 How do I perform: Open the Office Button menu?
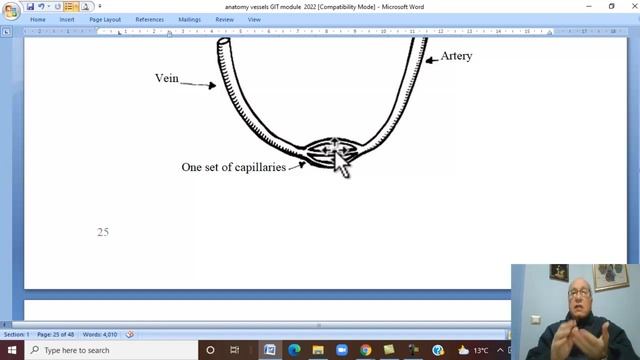[x=11, y=11]
